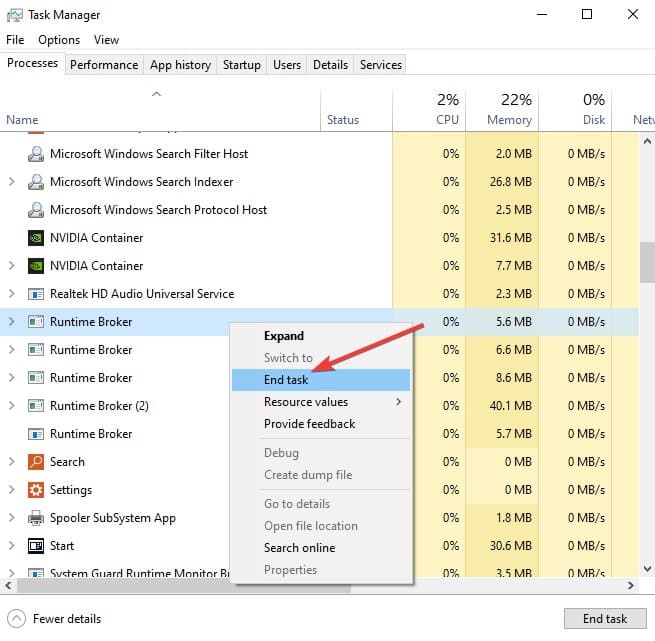Expand the Start process row
Screen dimensions: 655x641
[12, 546]
